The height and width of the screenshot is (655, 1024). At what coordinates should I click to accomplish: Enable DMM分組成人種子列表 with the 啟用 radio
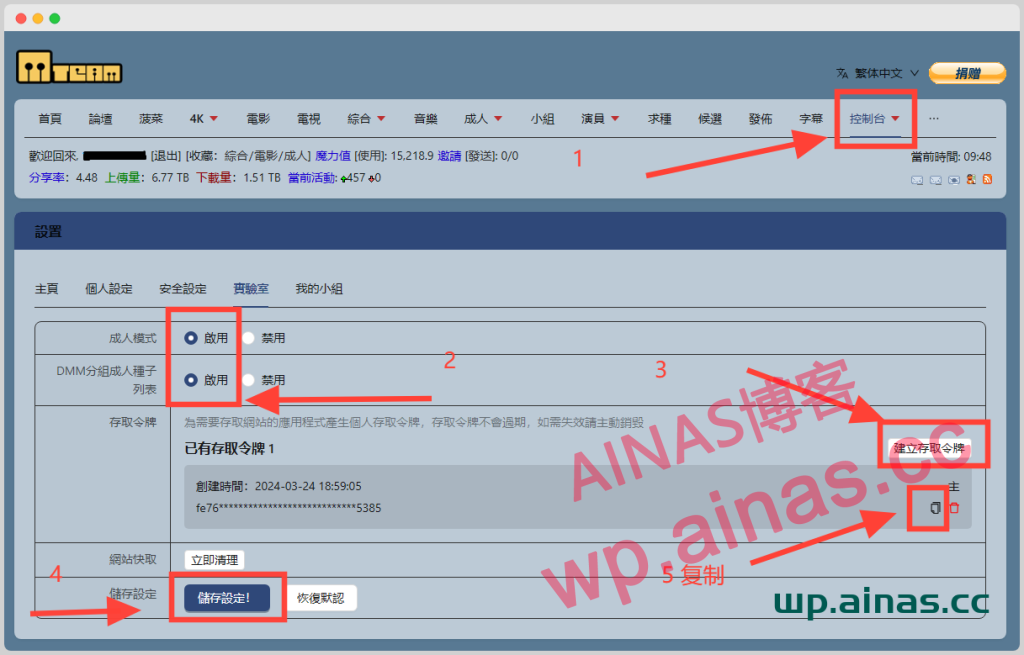tap(191, 380)
